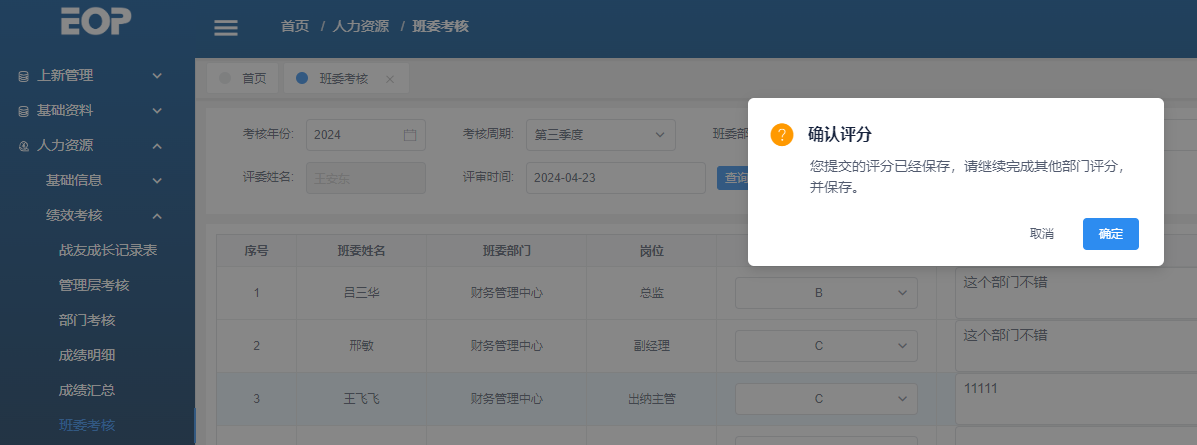Click 确定 to confirm the score
Viewport: 1197px width, 445px height.
[x=1110, y=234]
